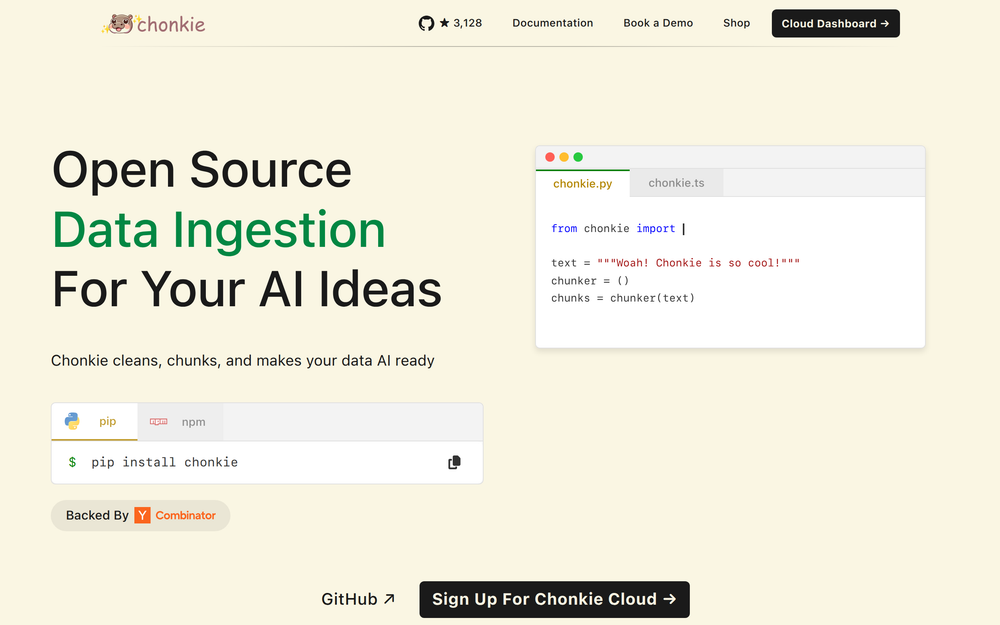Click the npm logo icon
The image size is (1000, 625).
[158, 422]
